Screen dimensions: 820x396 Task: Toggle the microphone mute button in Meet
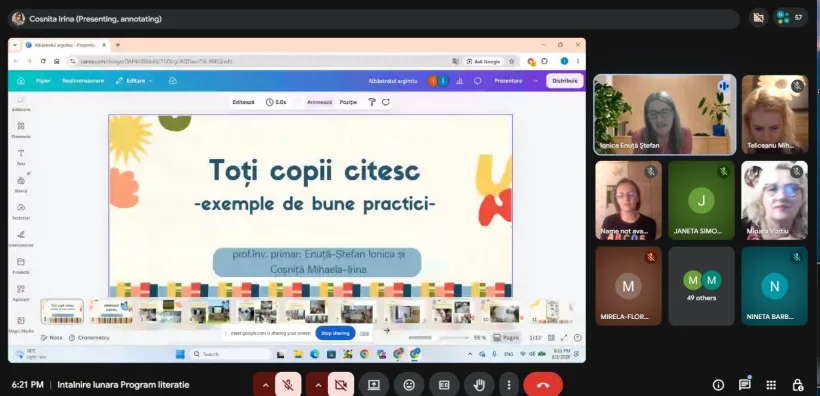(288, 385)
